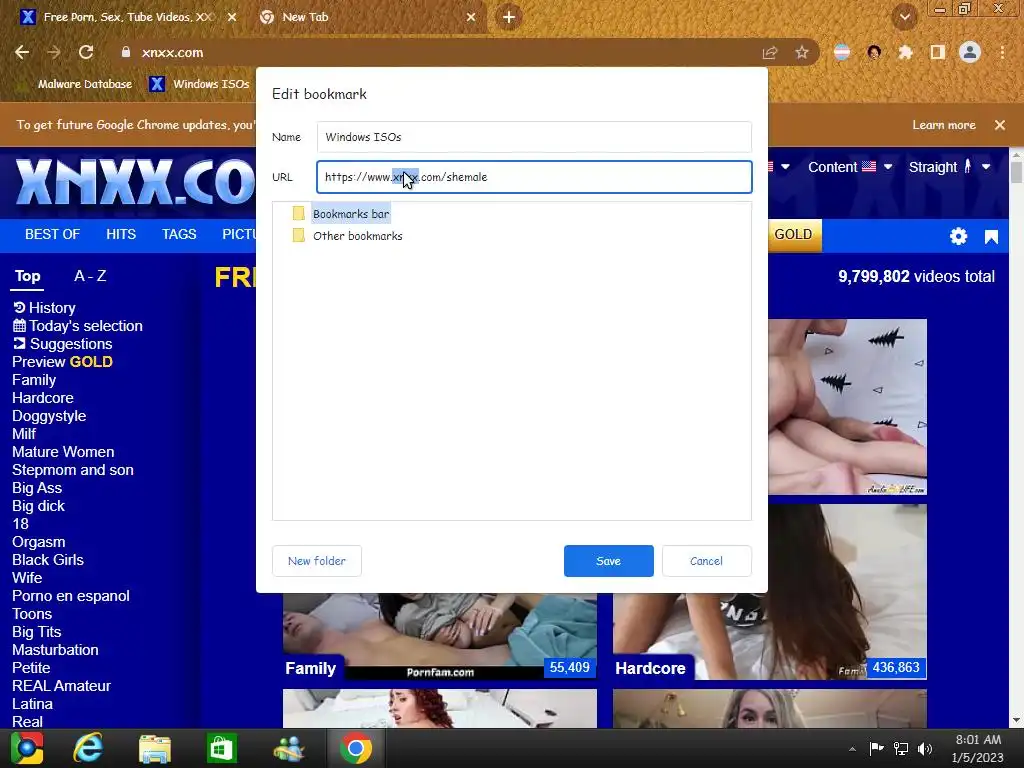Open the Chrome profile avatar
The image size is (1024, 768).
[x=970, y=52]
